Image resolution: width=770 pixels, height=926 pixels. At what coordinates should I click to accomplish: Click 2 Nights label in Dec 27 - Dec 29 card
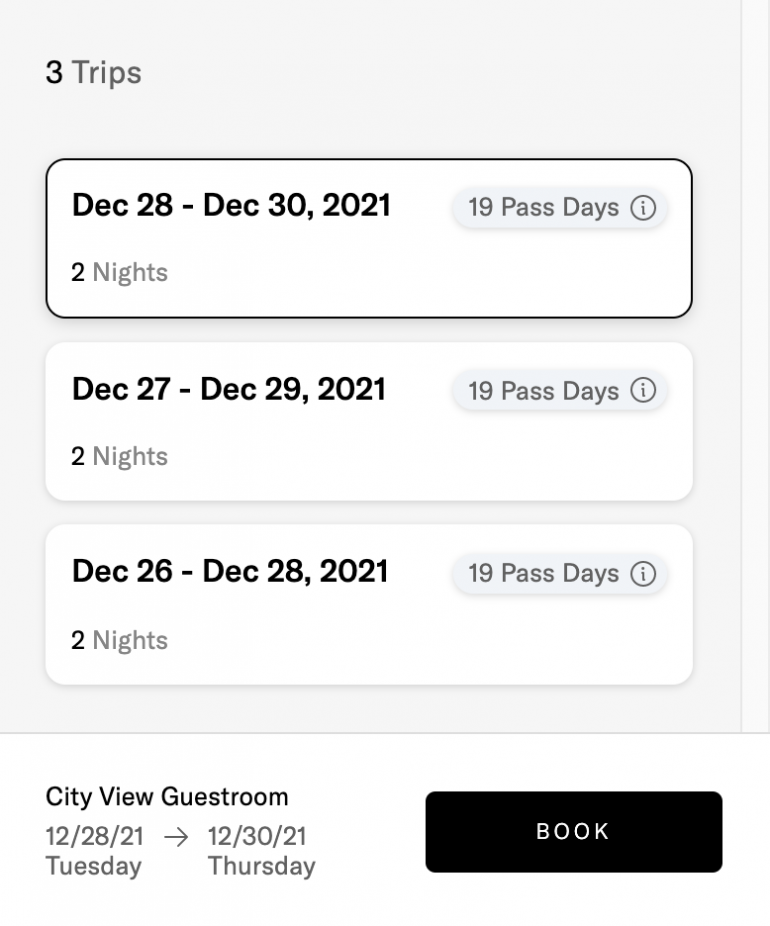click(x=119, y=456)
